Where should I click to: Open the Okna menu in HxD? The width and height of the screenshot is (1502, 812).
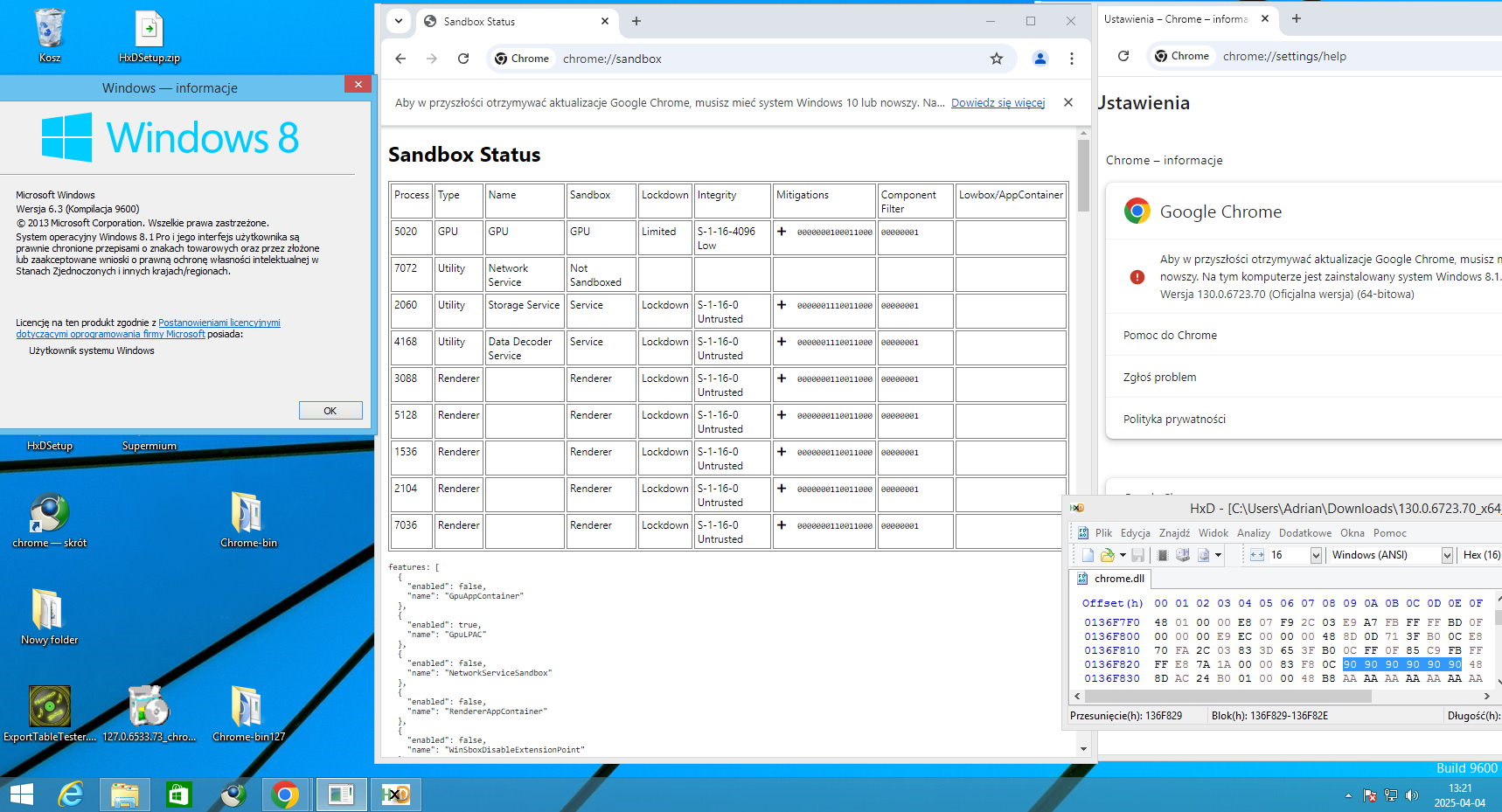[x=1352, y=533]
